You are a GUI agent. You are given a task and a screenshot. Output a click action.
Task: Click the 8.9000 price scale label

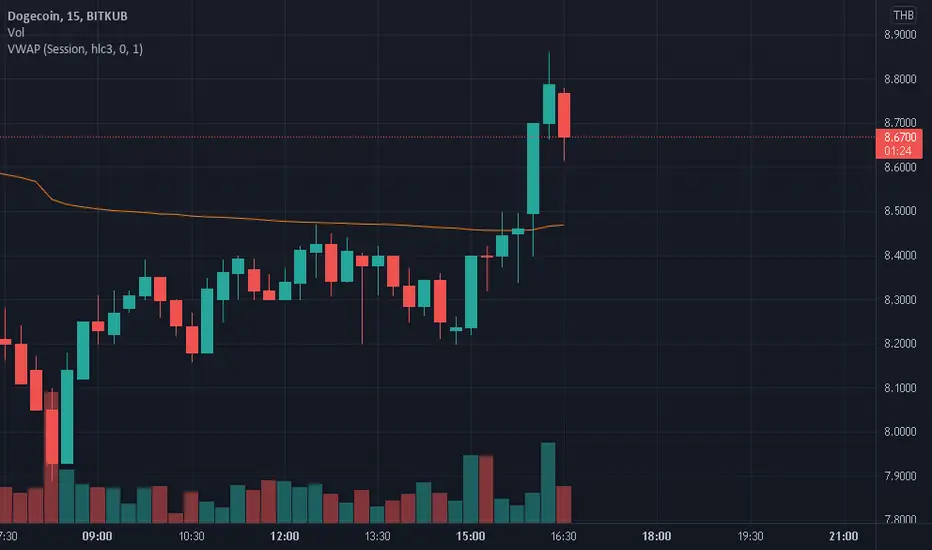click(x=900, y=35)
